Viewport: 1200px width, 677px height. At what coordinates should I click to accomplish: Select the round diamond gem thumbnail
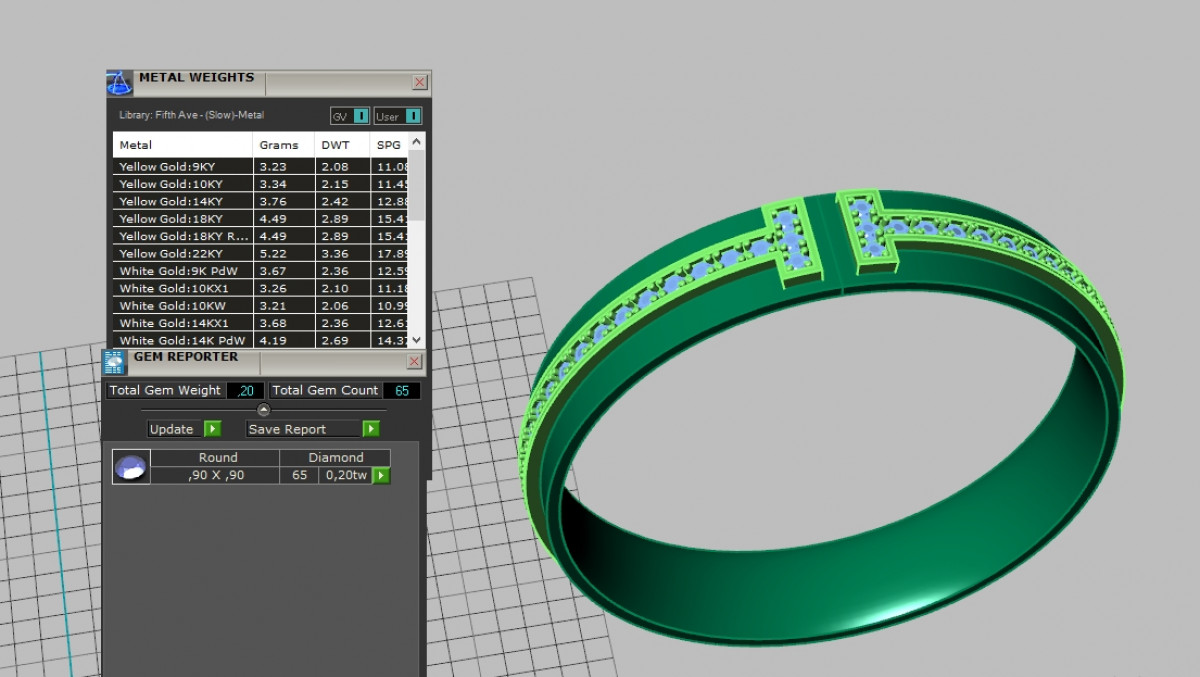(131, 467)
